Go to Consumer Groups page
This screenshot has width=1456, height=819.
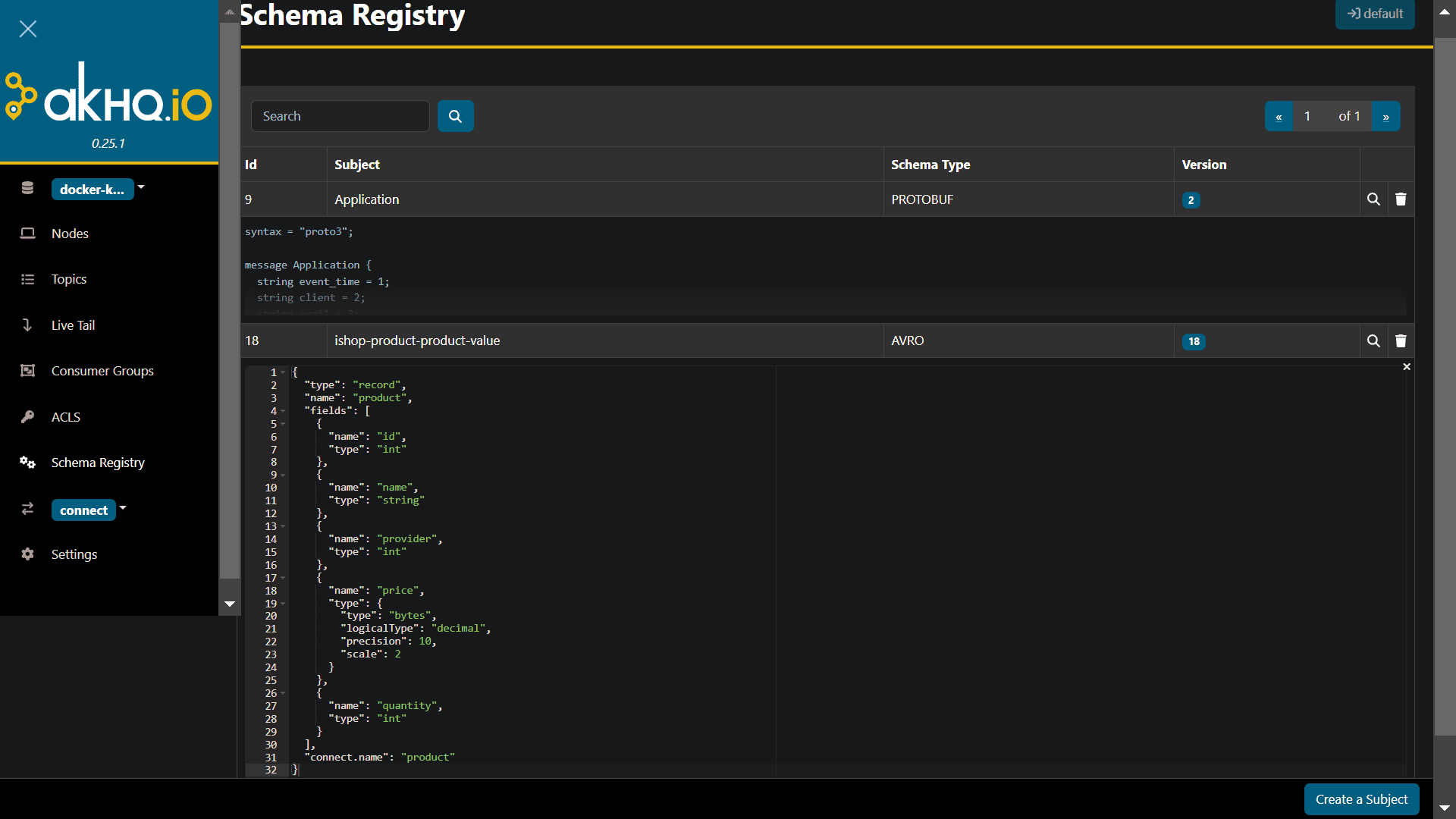pyautogui.click(x=102, y=371)
